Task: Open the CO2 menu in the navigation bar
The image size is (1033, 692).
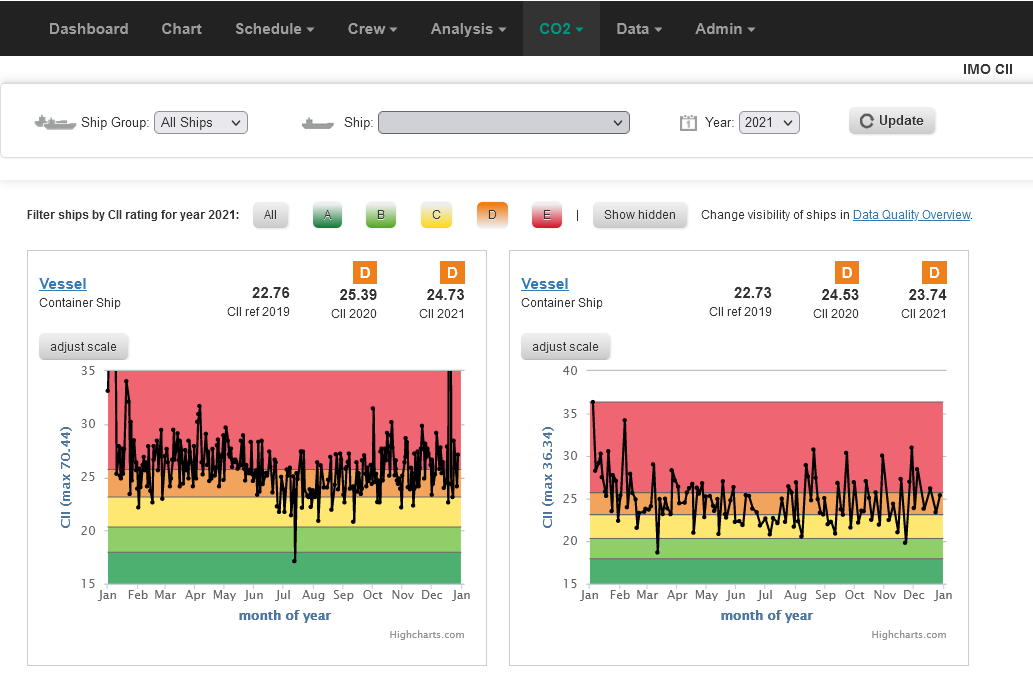Action: click(x=561, y=29)
